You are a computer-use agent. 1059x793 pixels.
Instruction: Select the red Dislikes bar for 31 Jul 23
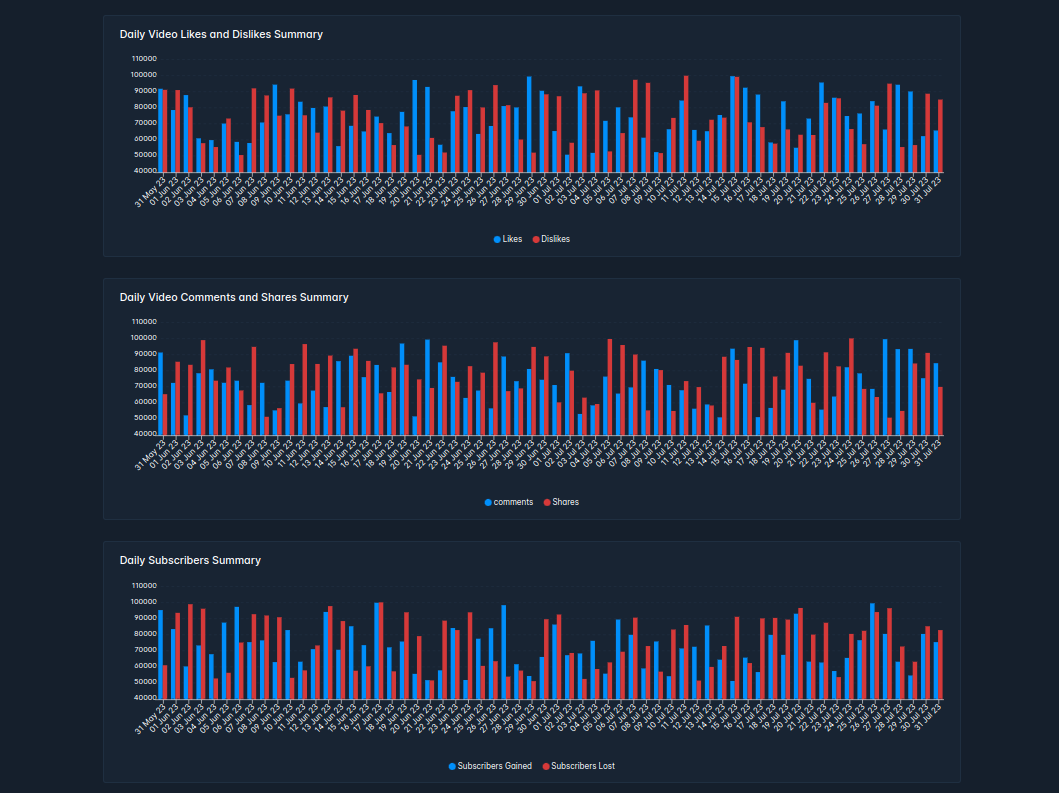pos(940,136)
